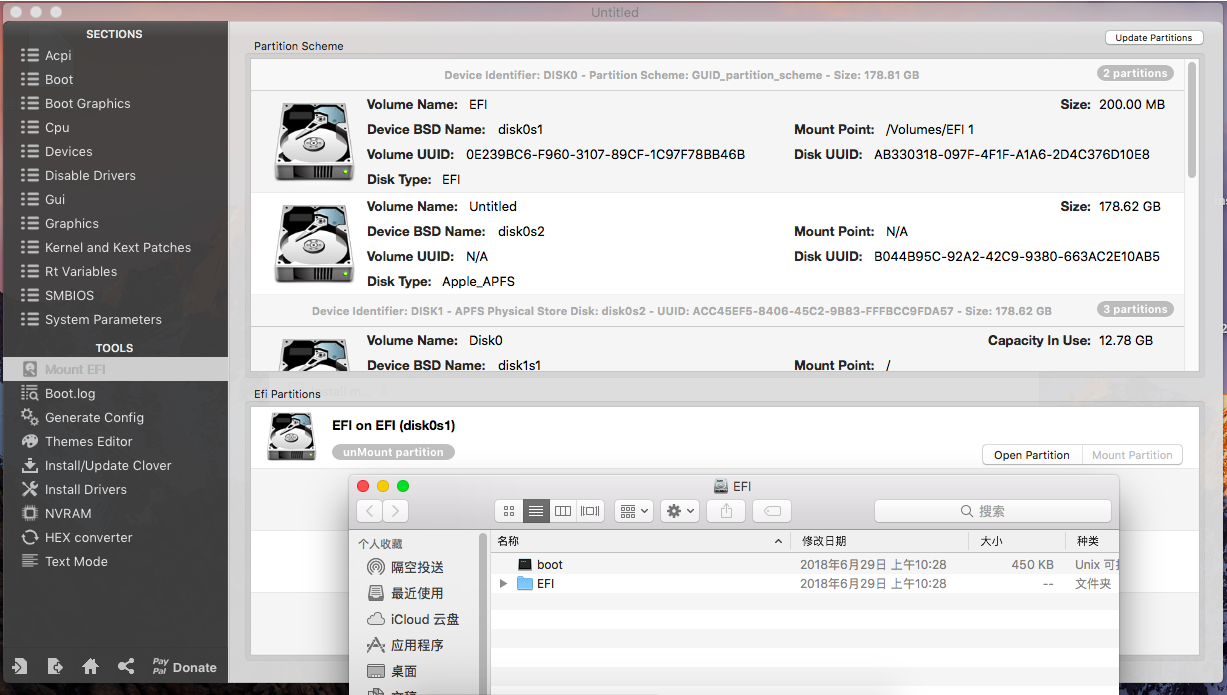Click the Mount Partition button
This screenshot has width=1227, height=695.
click(1132, 455)
